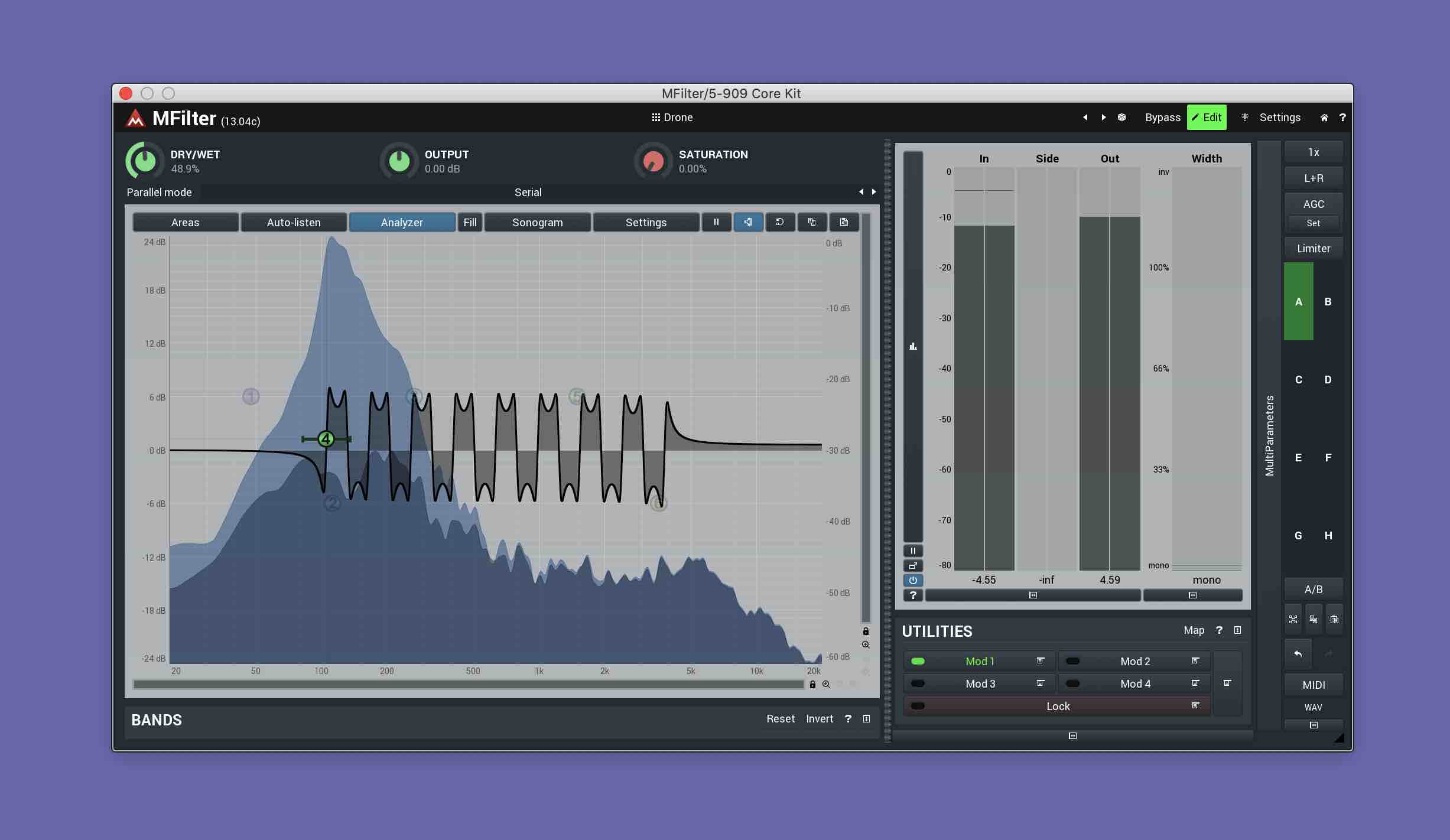Image resolution: width=1450 pixels, height=840 pixels.
Task: Toggle the Mod 1 enable LED
Action: point(918,661)
